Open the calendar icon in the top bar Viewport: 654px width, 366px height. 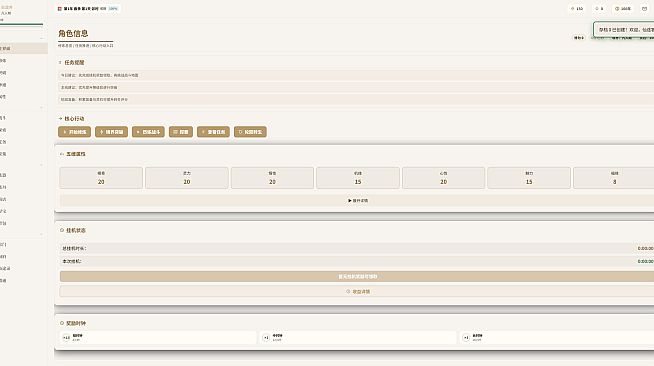point(644,8)
